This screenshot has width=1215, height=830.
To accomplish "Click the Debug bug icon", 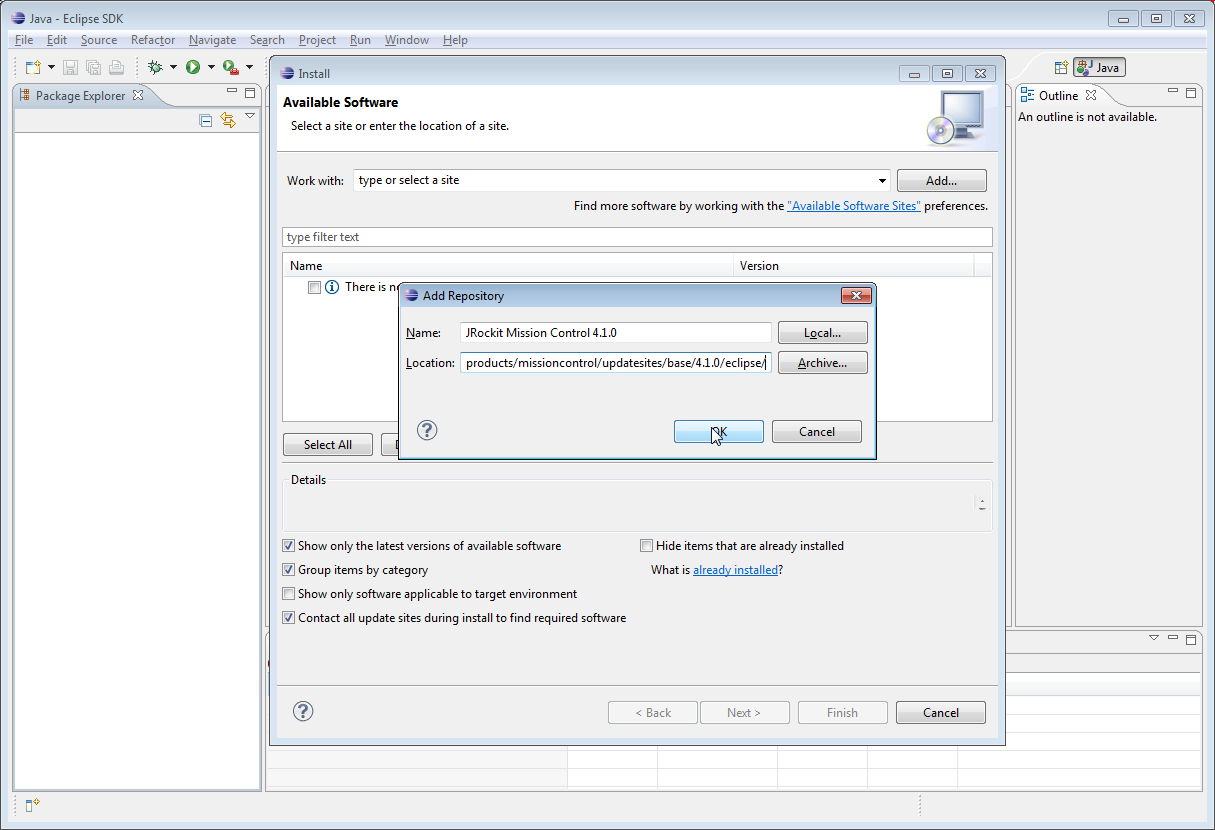I will coord(155,67).
